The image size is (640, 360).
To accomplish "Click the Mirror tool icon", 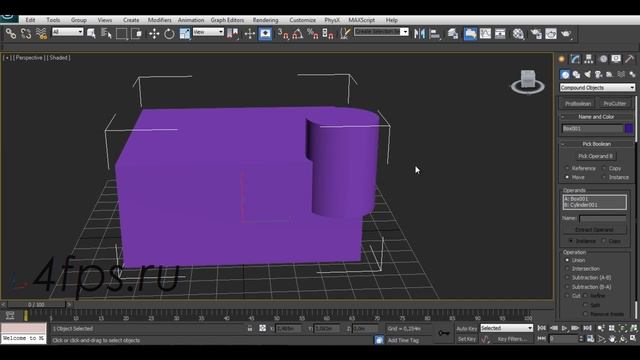I will (x=419, y=33).
